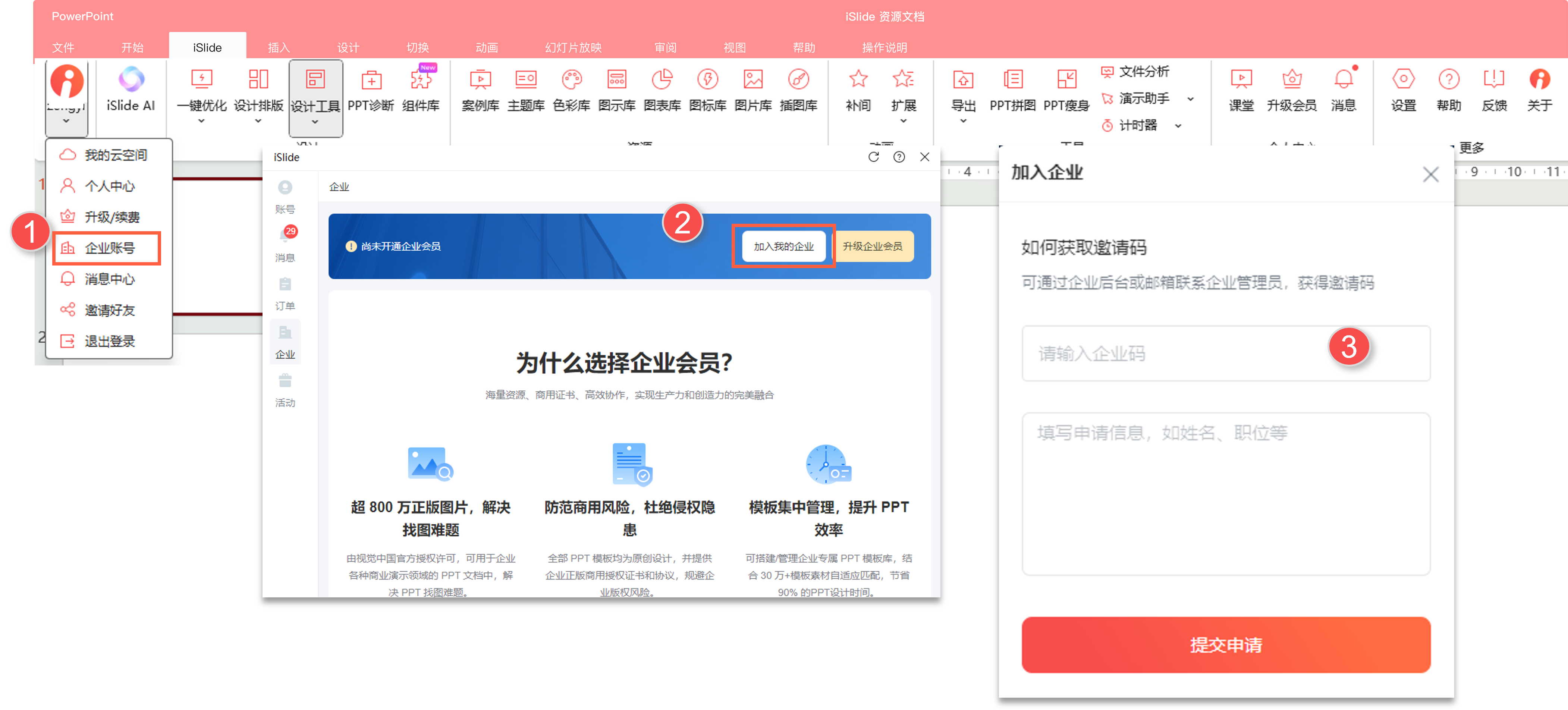Click the 升级企业会员 button

point(872,246)
